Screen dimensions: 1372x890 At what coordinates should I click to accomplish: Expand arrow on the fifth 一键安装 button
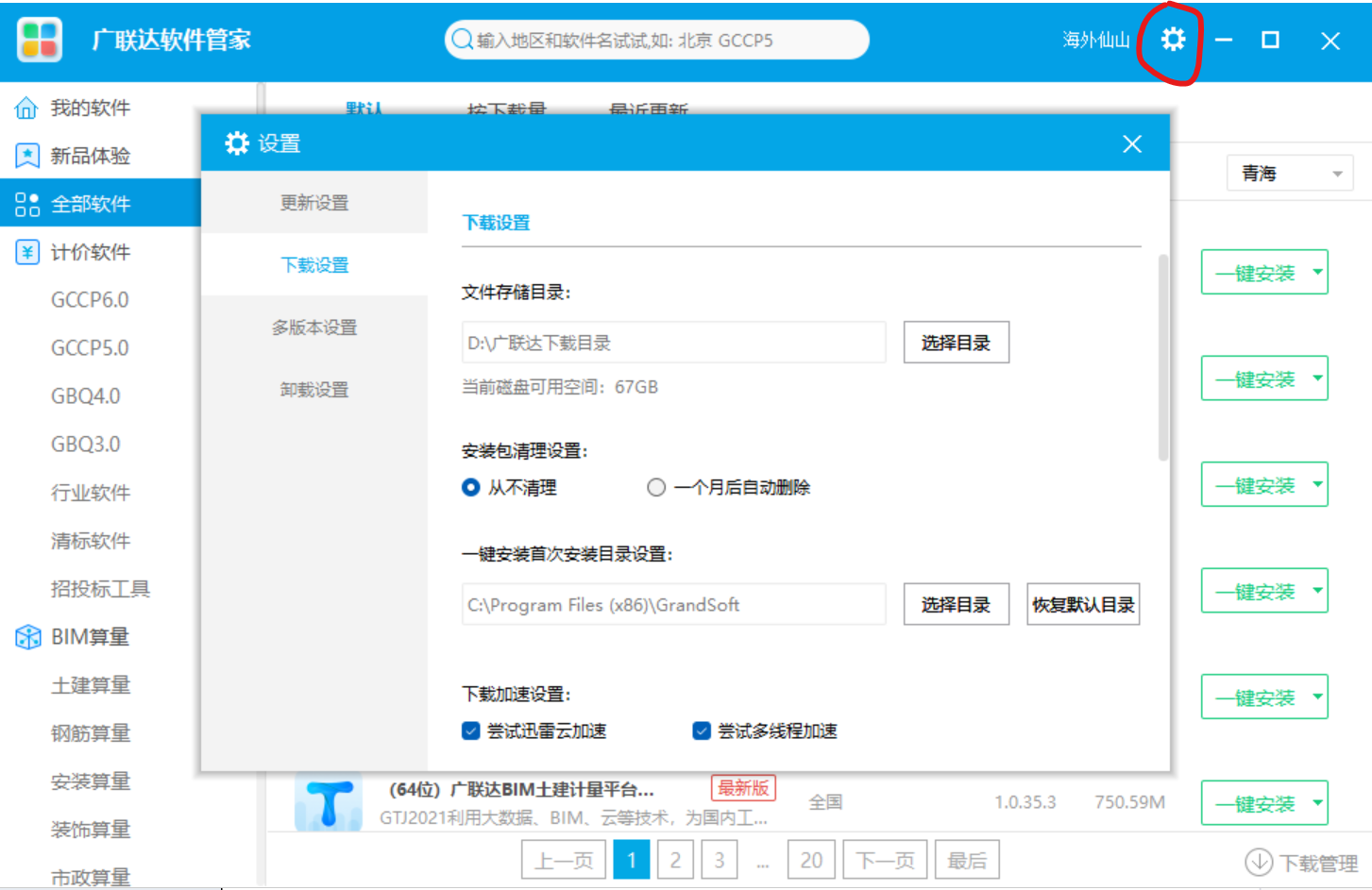pos(1317,697)
